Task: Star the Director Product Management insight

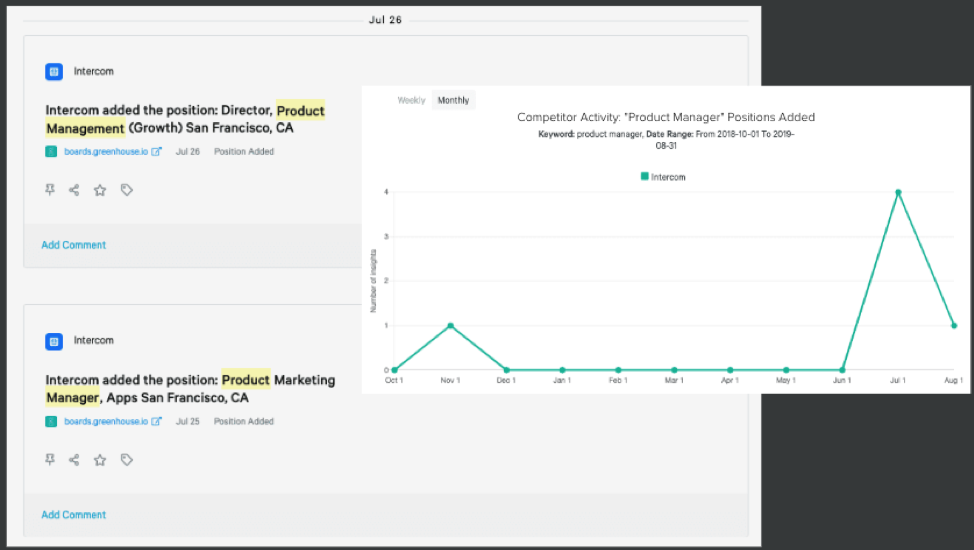Action: pos(100,190)
